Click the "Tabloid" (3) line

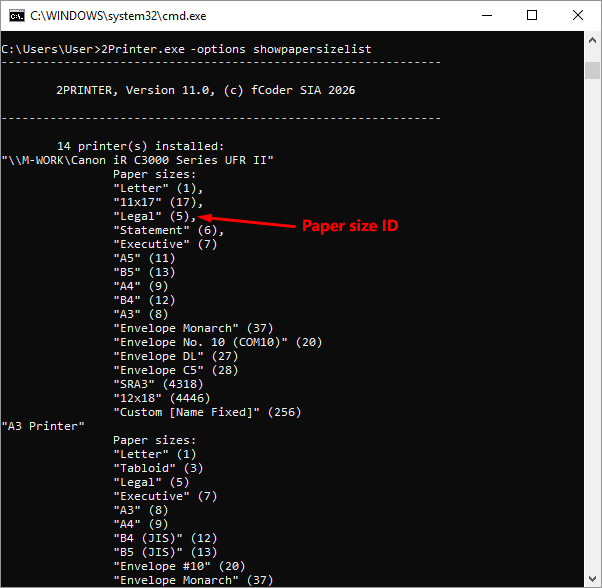click(158, 468)
